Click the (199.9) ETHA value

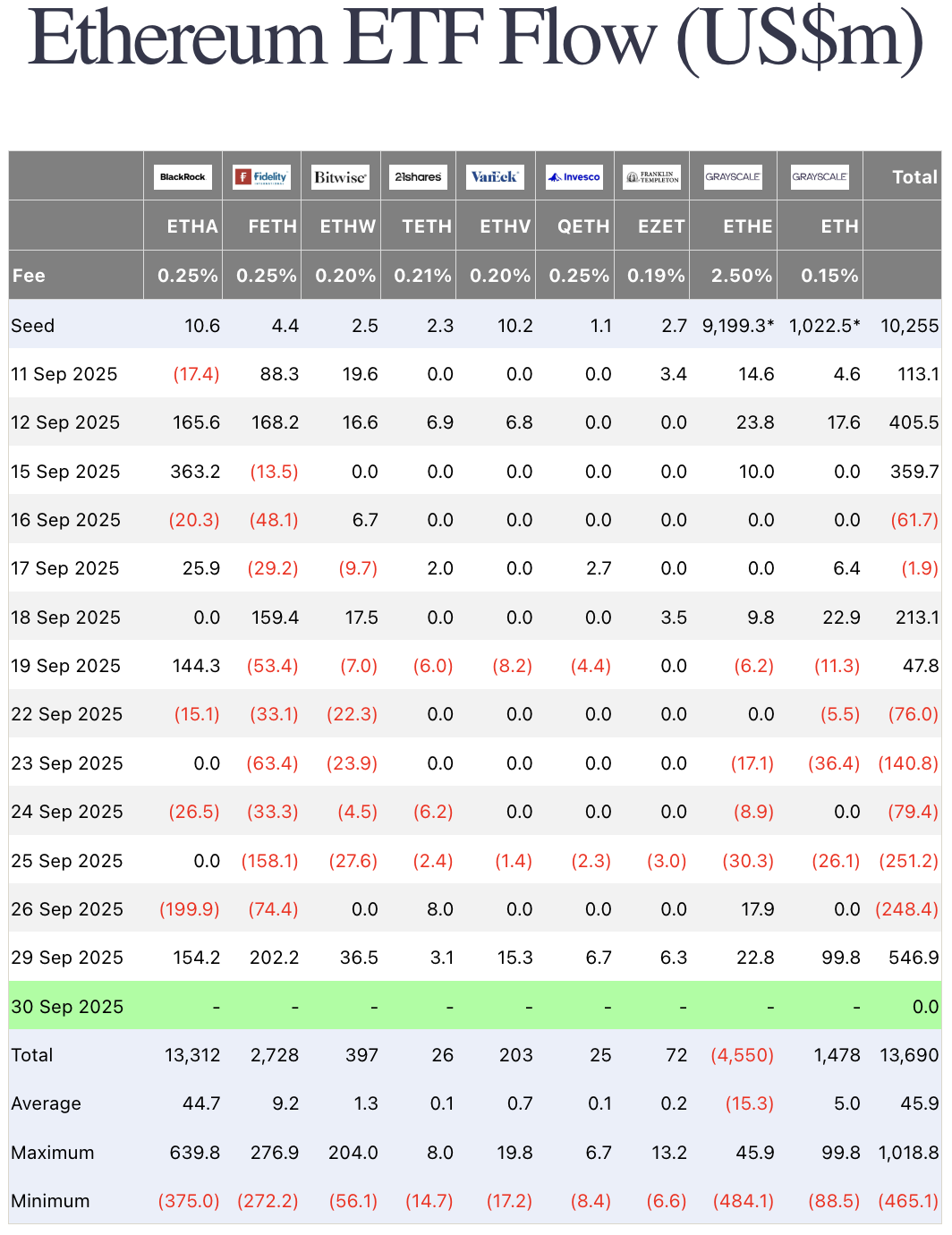pos(190,909)
